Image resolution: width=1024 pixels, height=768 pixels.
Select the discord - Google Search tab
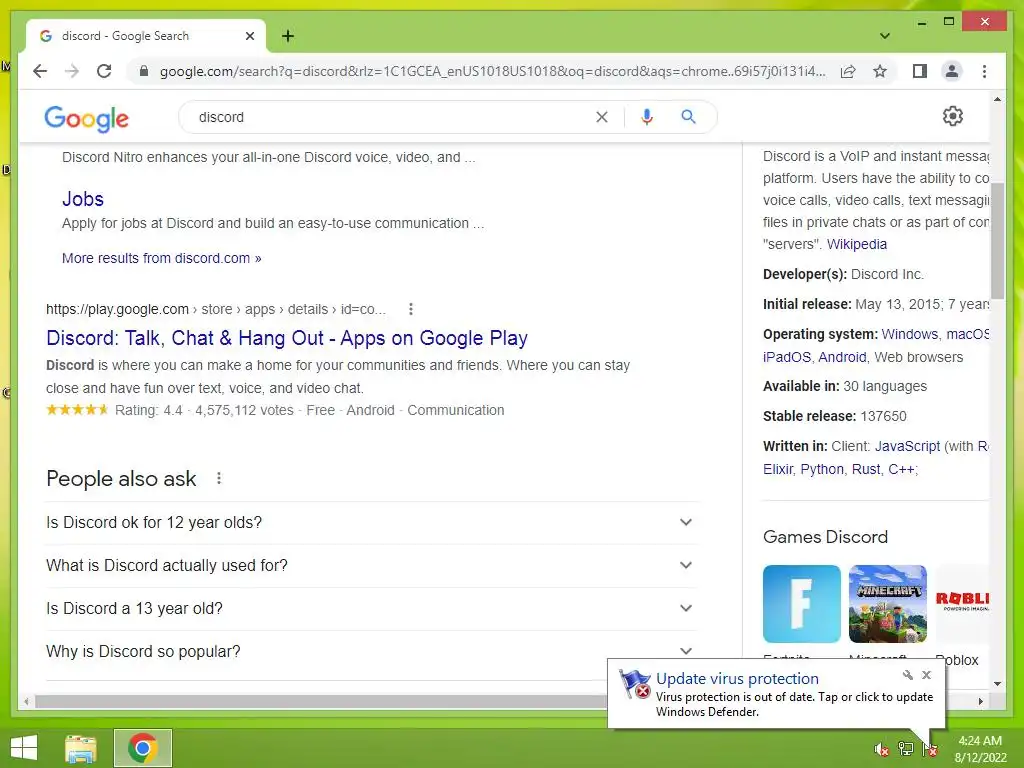(x=145, y=36)
